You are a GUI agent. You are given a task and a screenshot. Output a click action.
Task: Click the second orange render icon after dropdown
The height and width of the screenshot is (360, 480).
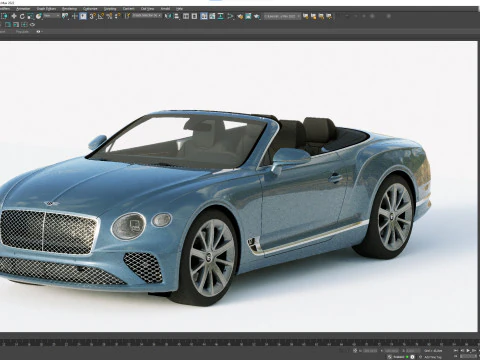(313, 16)
